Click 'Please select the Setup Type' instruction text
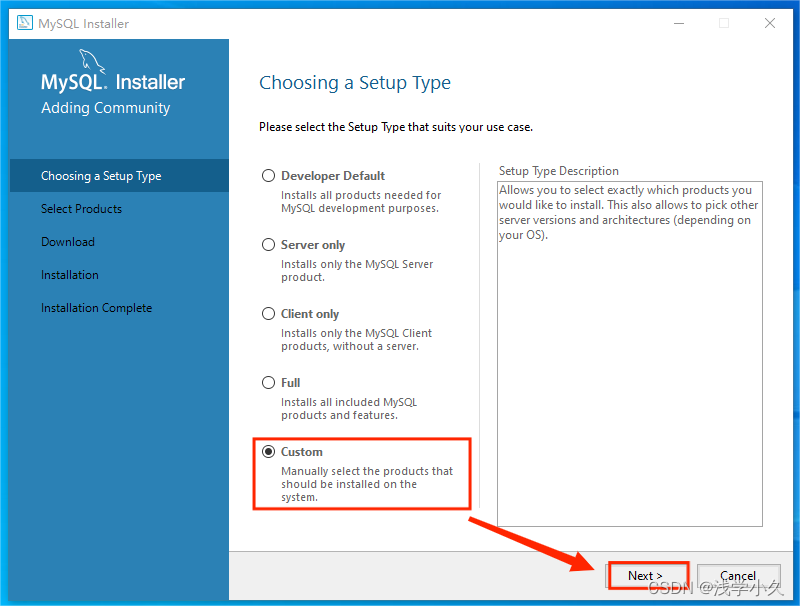 (396, 127)
